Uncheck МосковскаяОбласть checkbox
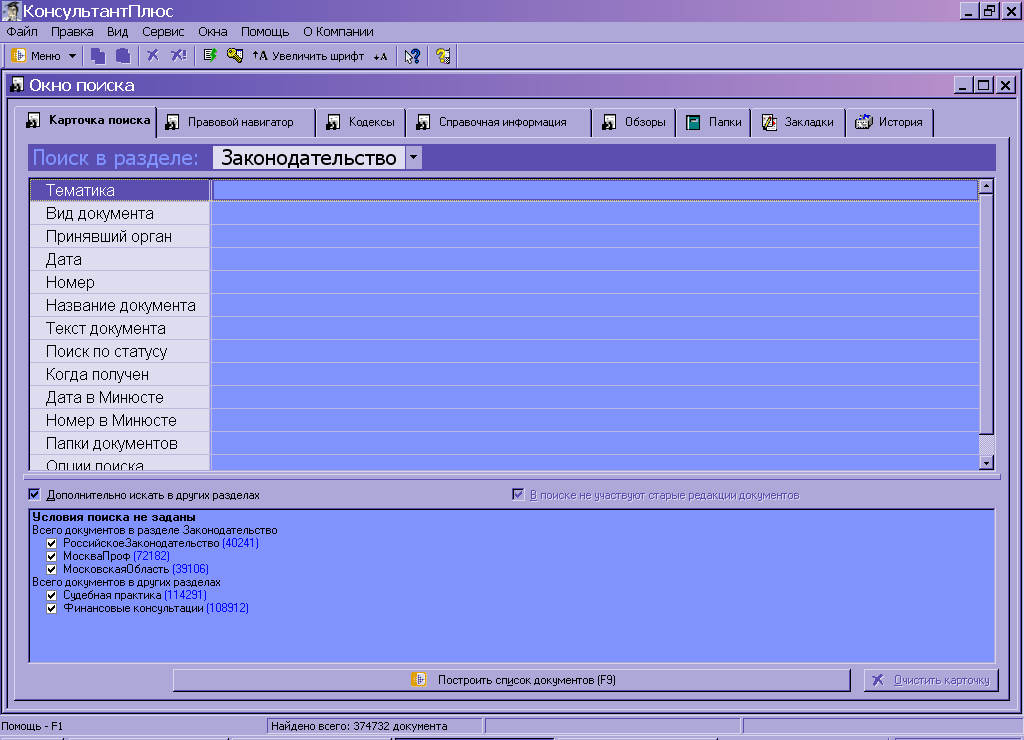1024x740 pixels. pos(52,570)
